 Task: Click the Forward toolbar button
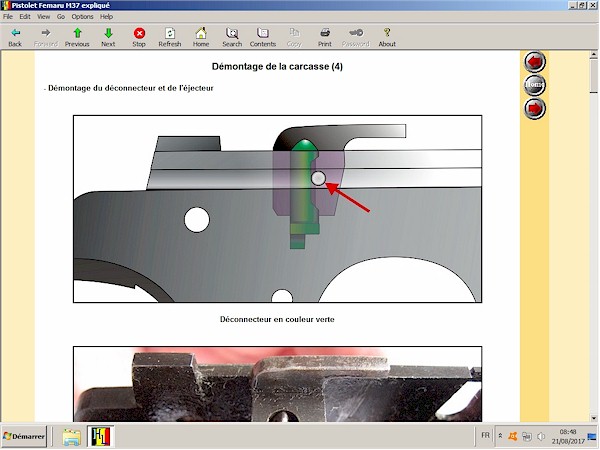click(46, 38)
